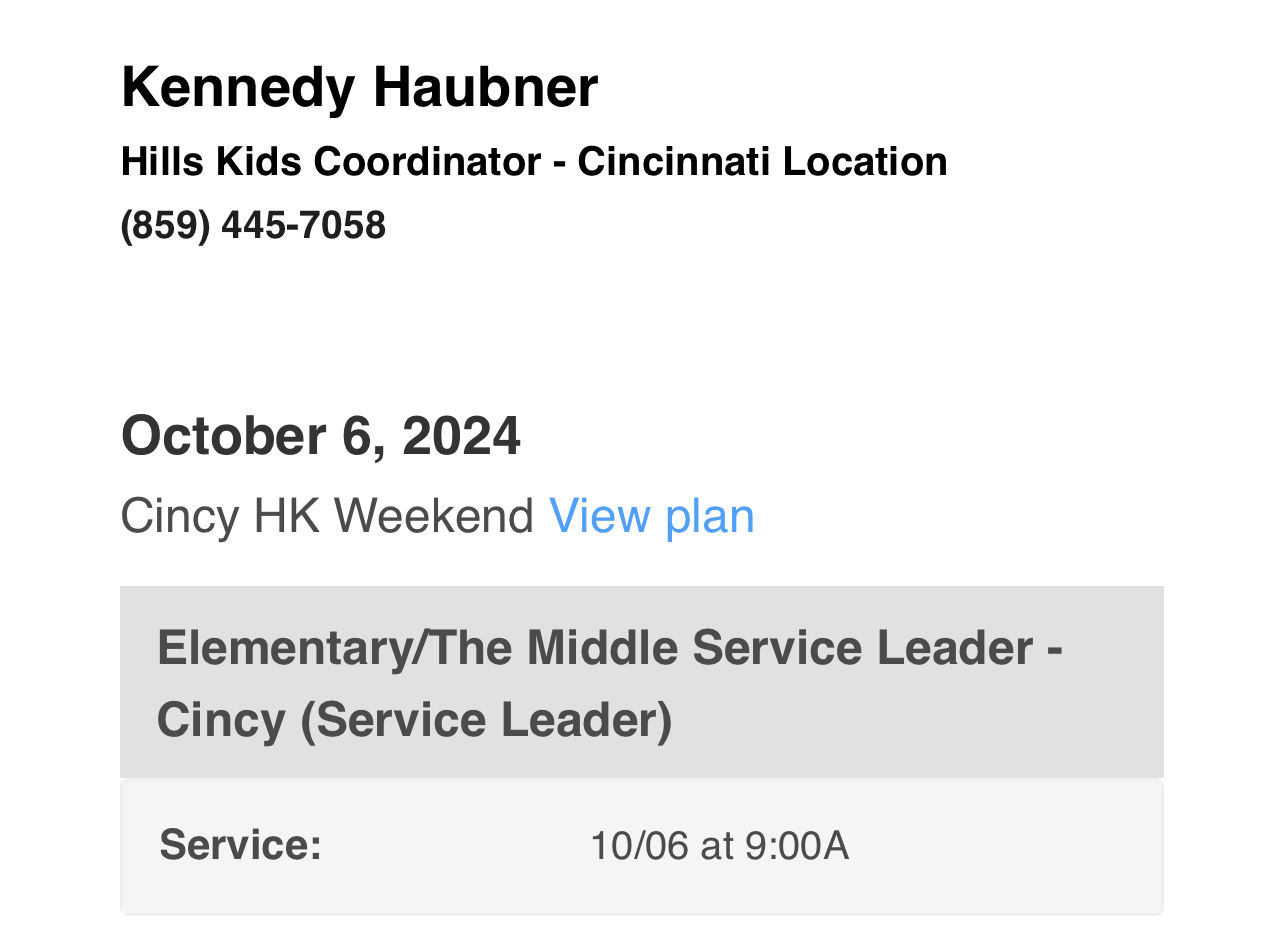Click the first name Kennedy in the heading
This screenshot has height=947, width=1269.
(237, 87)
